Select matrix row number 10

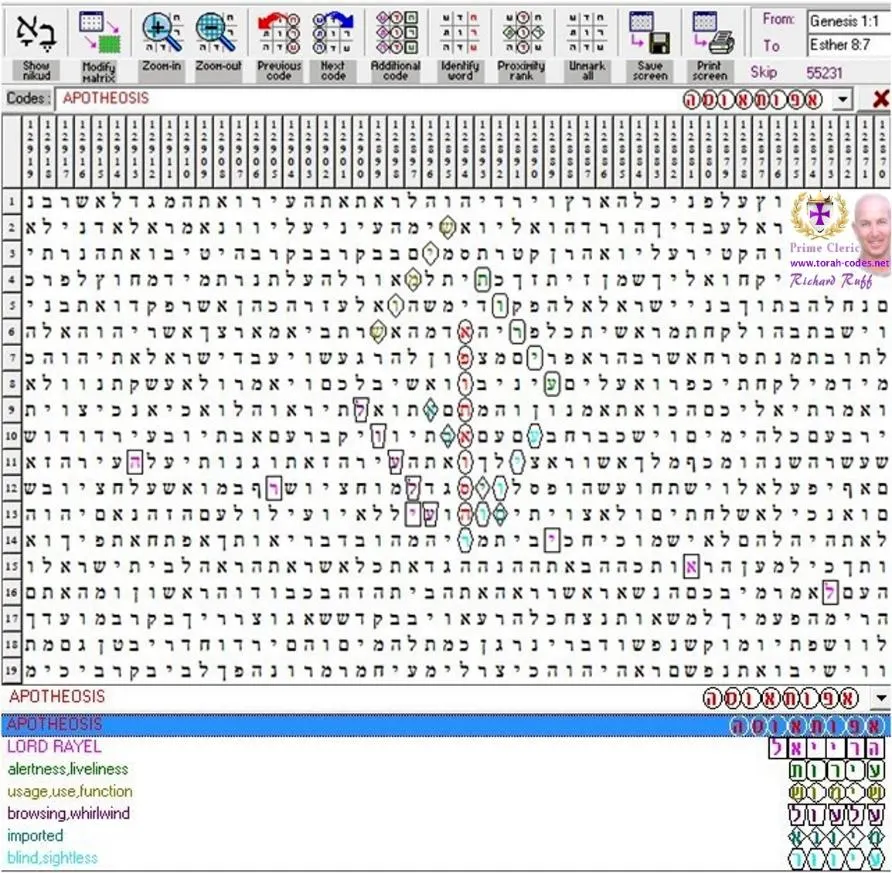pyautogui.click(x=11, y=436)
